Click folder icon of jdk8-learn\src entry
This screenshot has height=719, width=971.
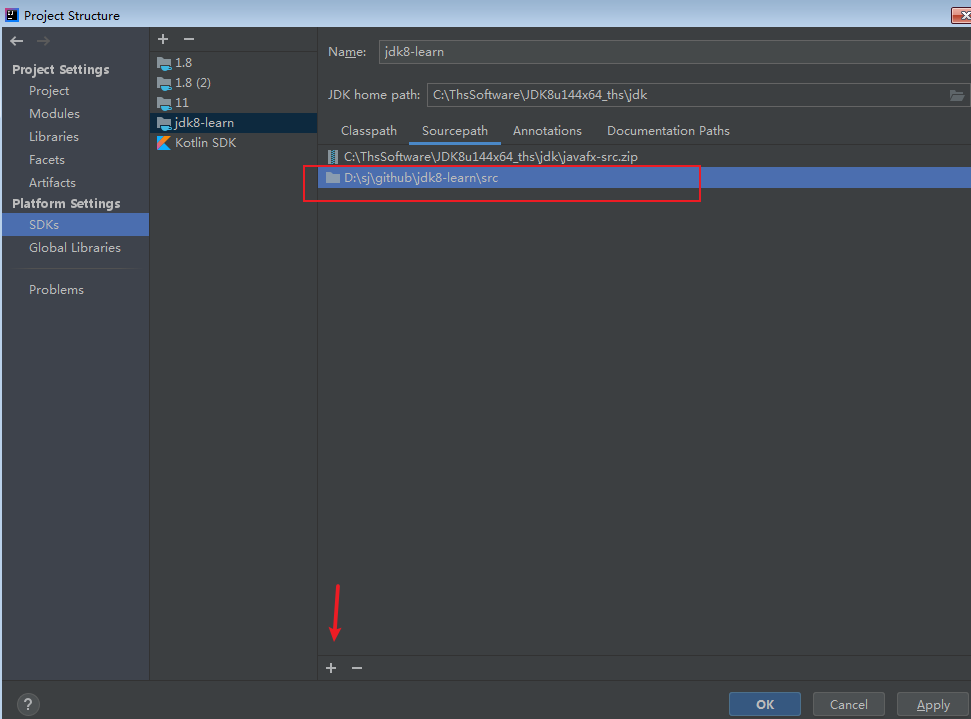point(333,178)
